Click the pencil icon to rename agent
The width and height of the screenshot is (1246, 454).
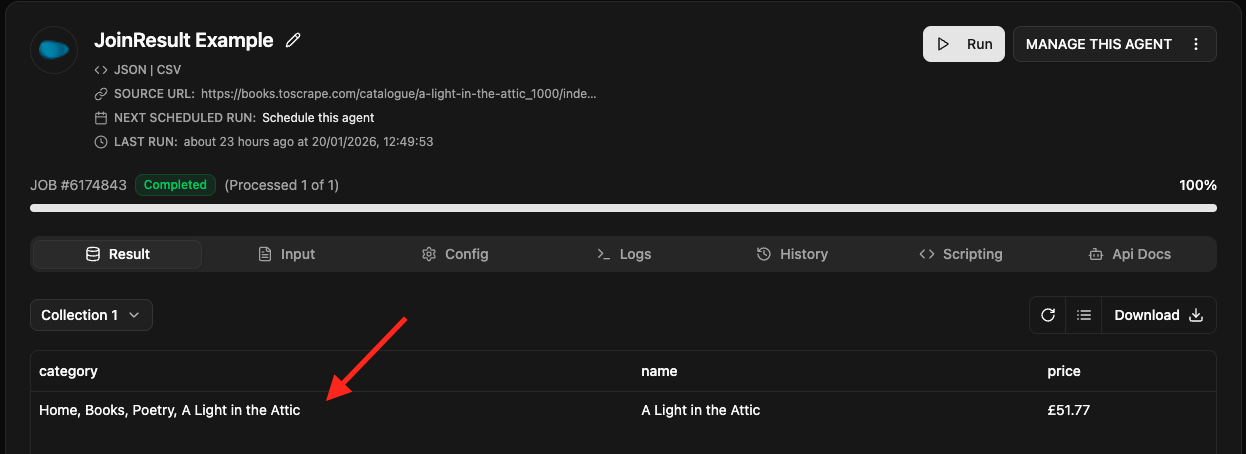coord(293,41)
